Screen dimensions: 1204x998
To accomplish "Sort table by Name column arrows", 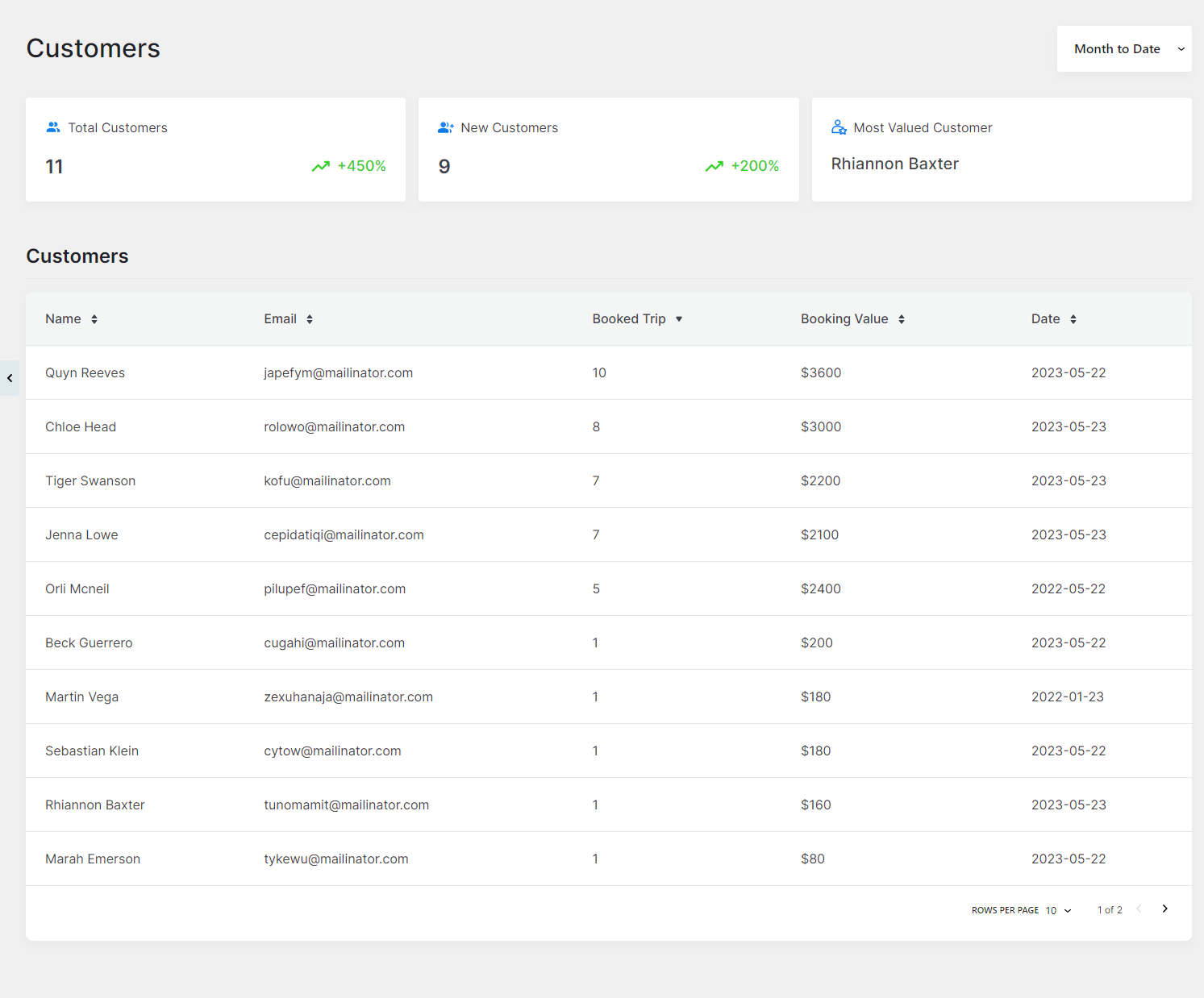I will click(x=94, y=319).
